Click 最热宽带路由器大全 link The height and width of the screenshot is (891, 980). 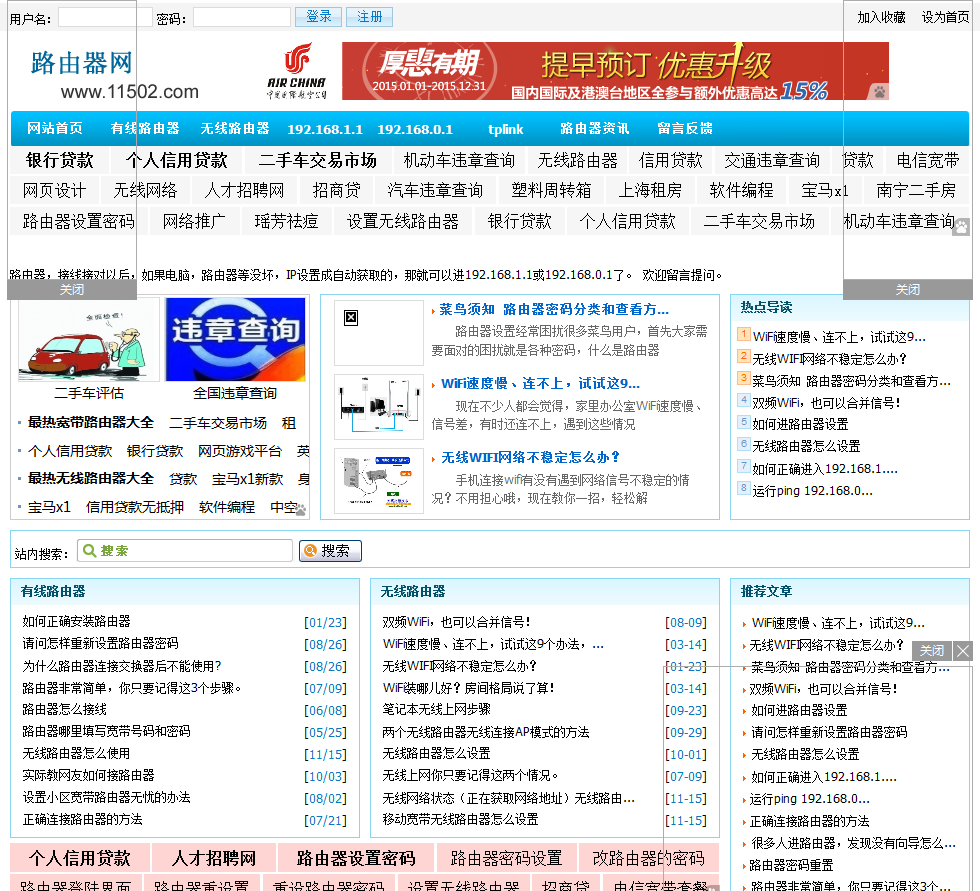(91, 423)
